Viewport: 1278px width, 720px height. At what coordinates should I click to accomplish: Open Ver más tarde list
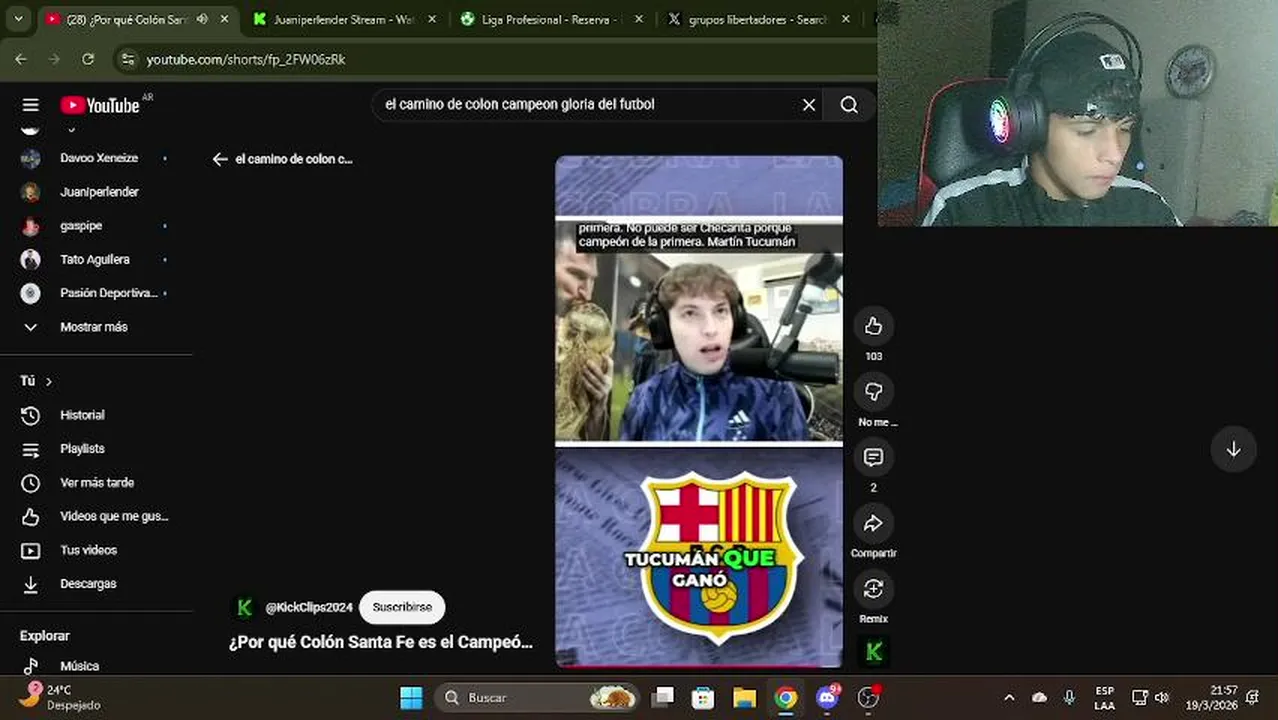tap(96, 483)
